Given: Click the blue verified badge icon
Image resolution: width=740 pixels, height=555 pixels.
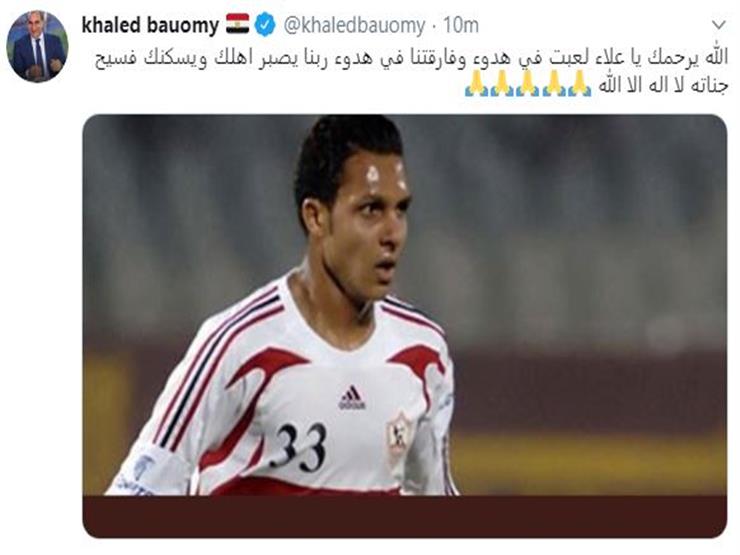Looking at the screenshot, I should (265, 25).
